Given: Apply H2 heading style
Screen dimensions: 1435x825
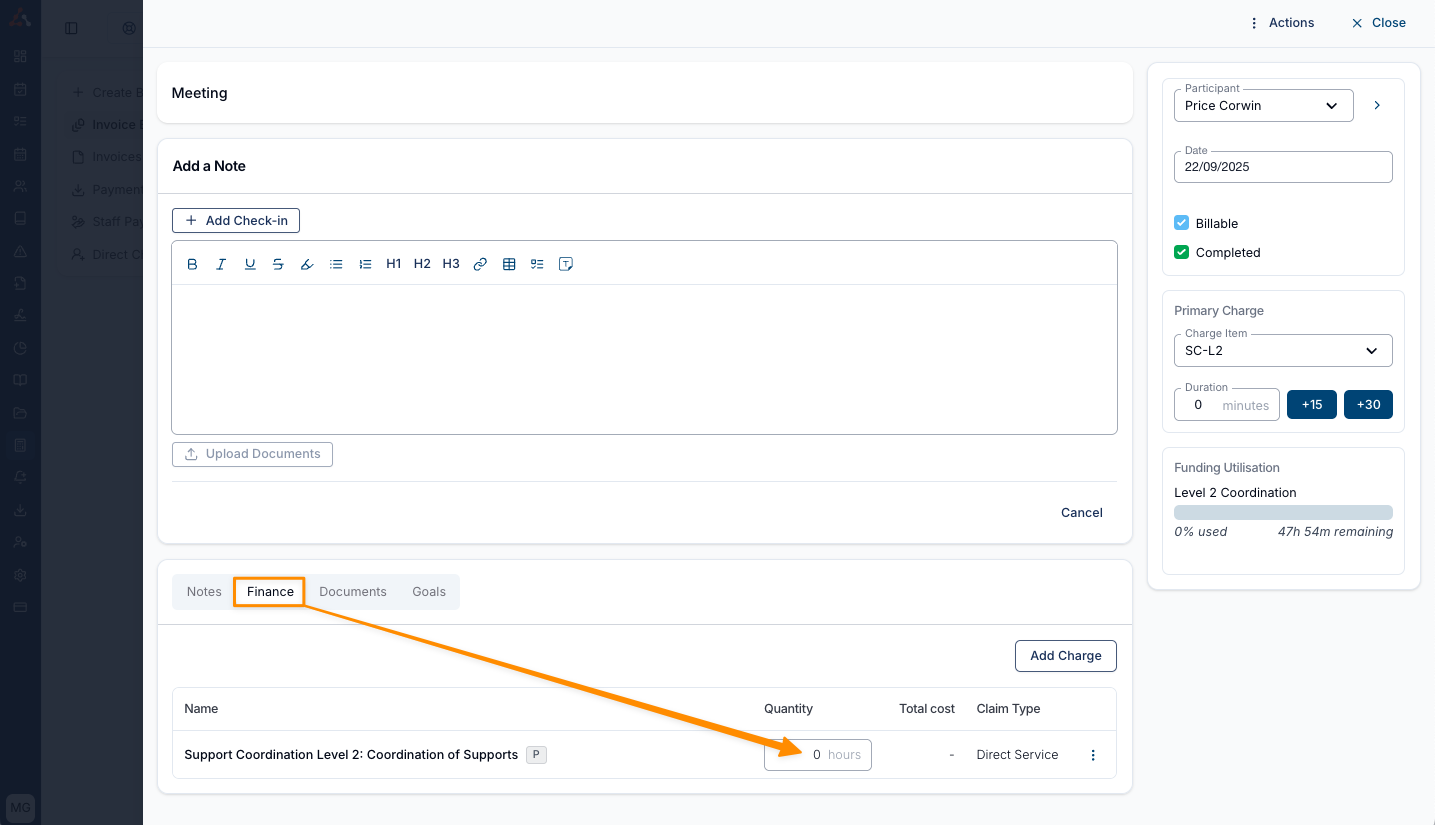Looking at the screenshot, I should [x=422, y=264].
